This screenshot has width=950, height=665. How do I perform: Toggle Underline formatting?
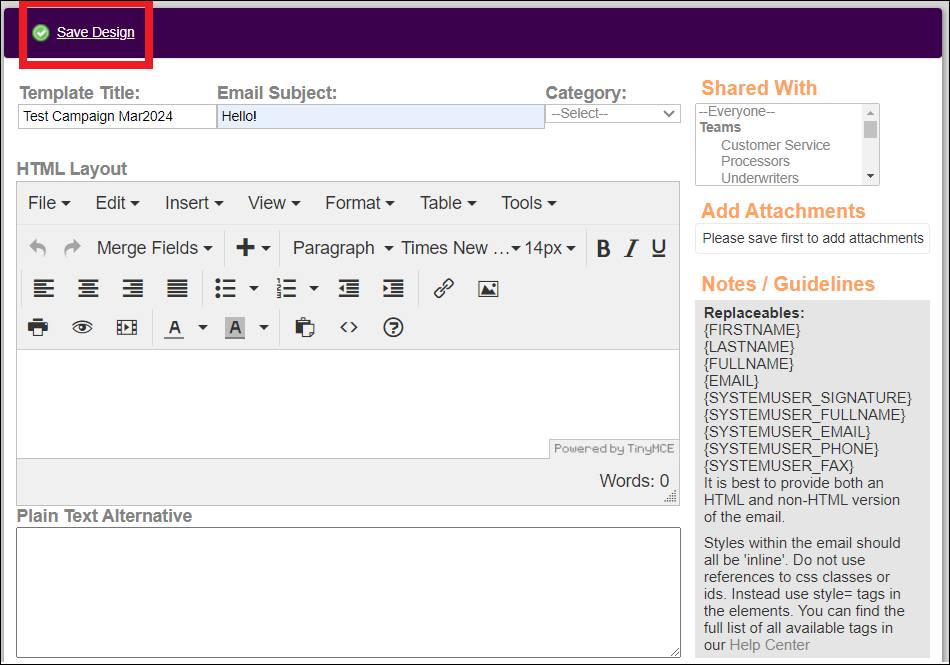coord(659,248)
